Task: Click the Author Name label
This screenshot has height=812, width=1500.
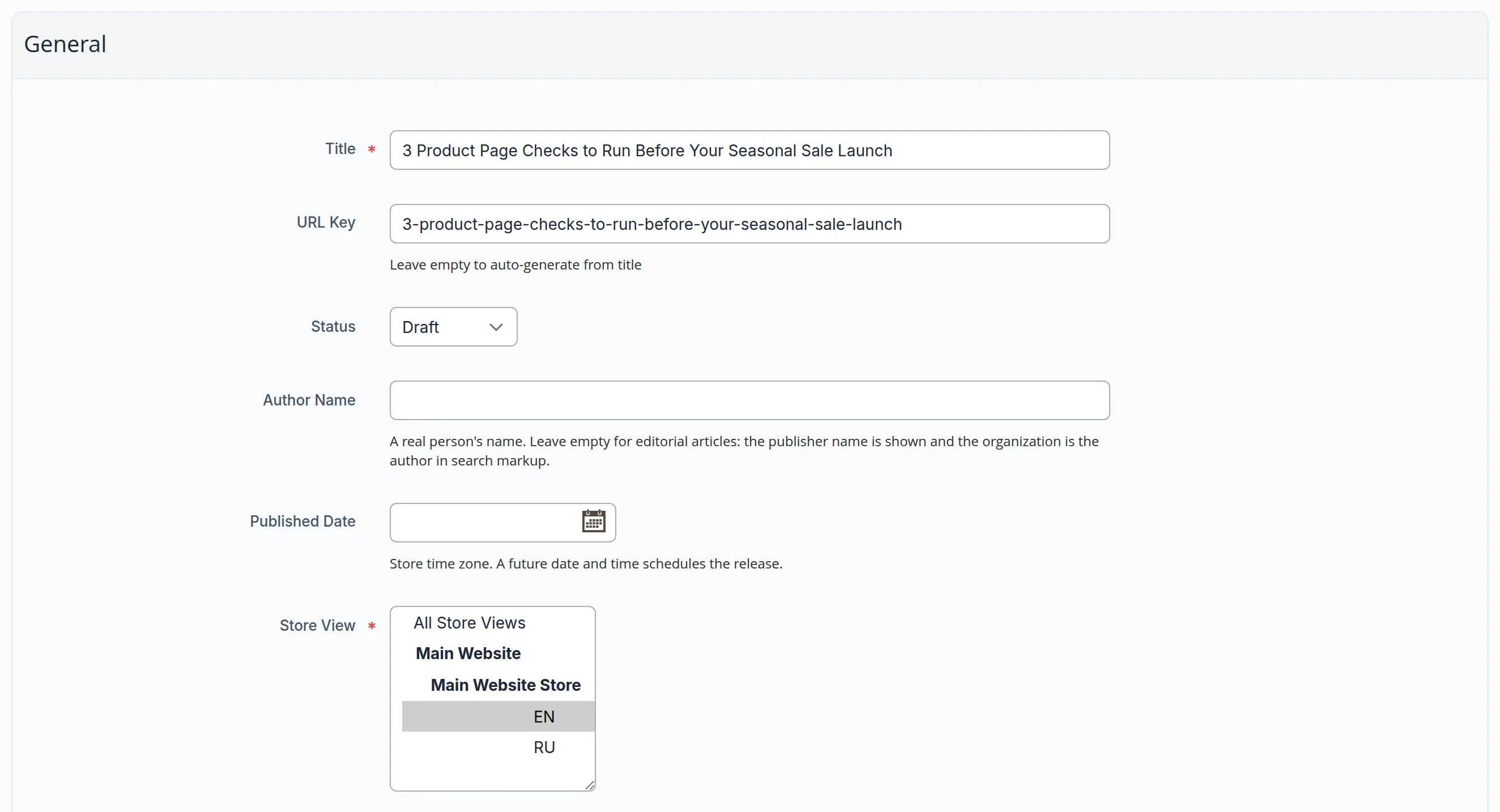Action: coord(309,400)
